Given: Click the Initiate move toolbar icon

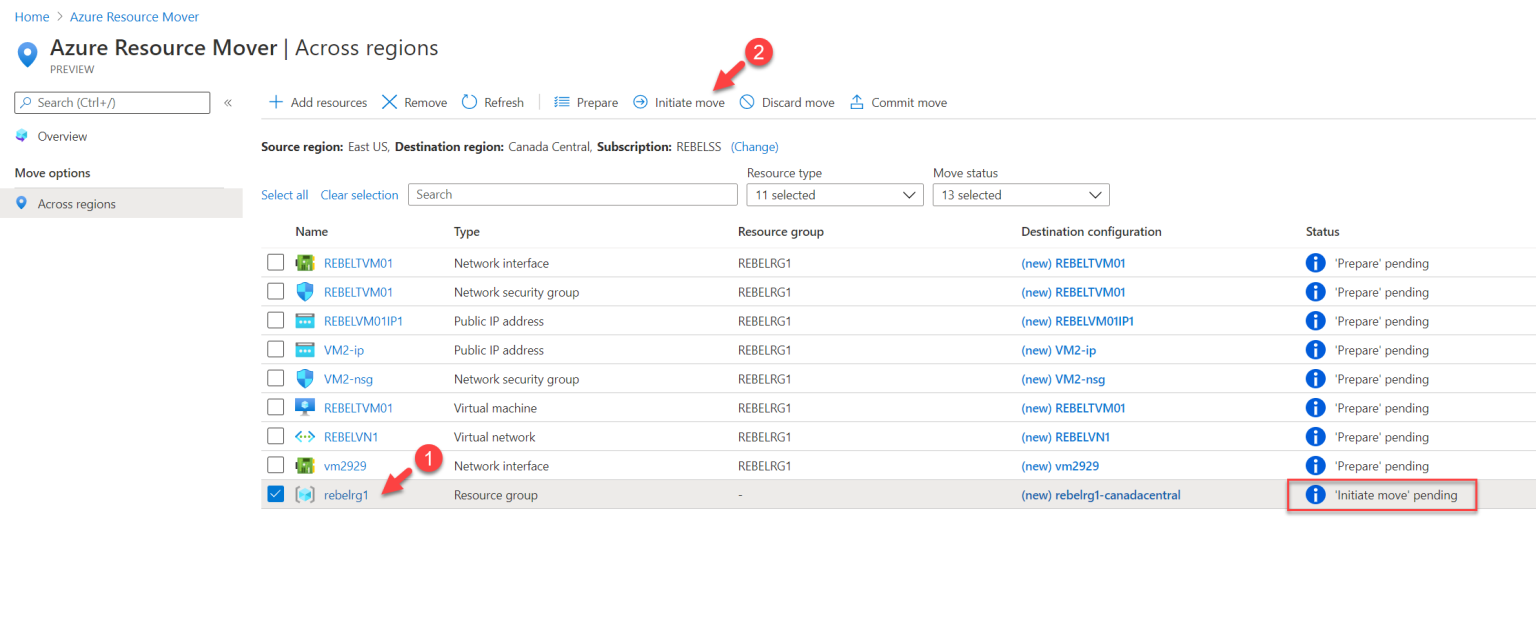Looking at the screenshot, I should (639, 101).
